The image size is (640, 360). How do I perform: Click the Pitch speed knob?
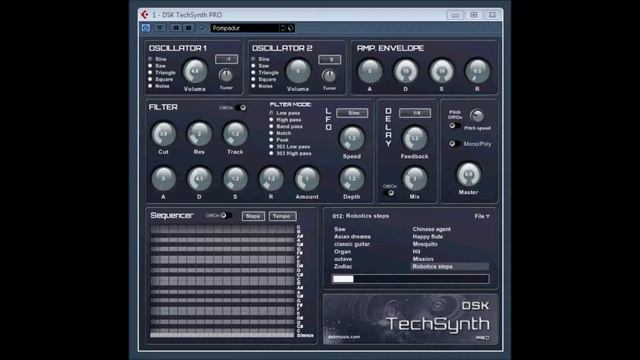[x=477, y=116]
